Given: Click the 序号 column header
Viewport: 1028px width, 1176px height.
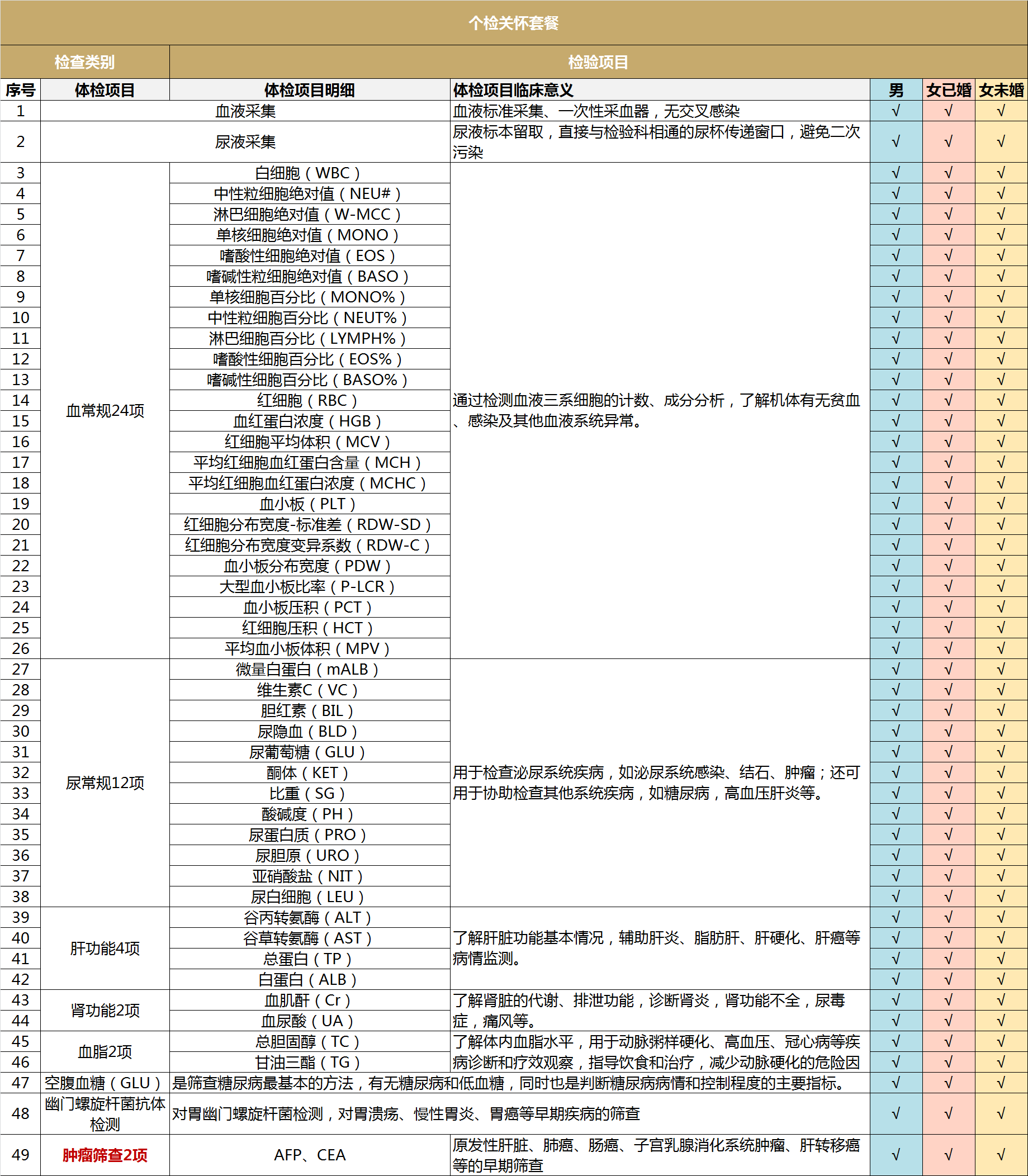Looking at the screenshot, I should pos(21,90).
